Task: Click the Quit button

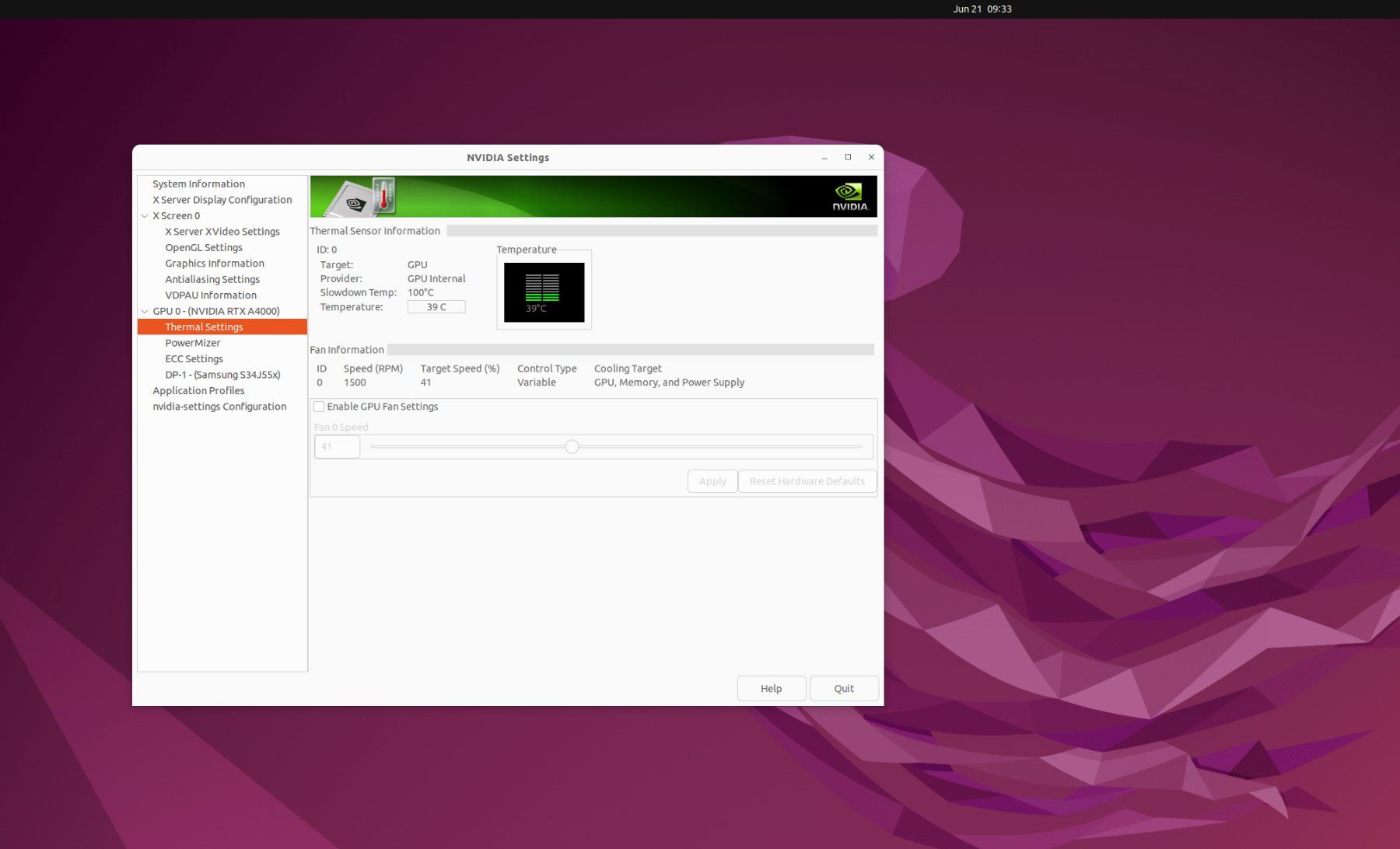Action: click(x=844, y=688)
